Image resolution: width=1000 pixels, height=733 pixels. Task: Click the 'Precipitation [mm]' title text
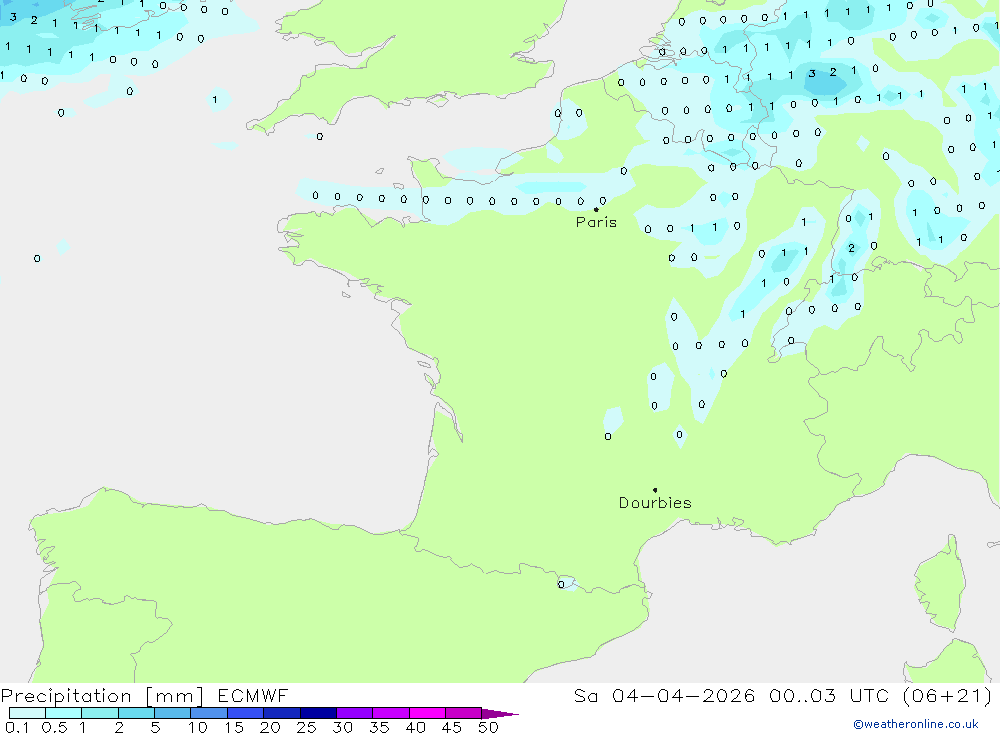pyautogui.click(x=102, y=695)
